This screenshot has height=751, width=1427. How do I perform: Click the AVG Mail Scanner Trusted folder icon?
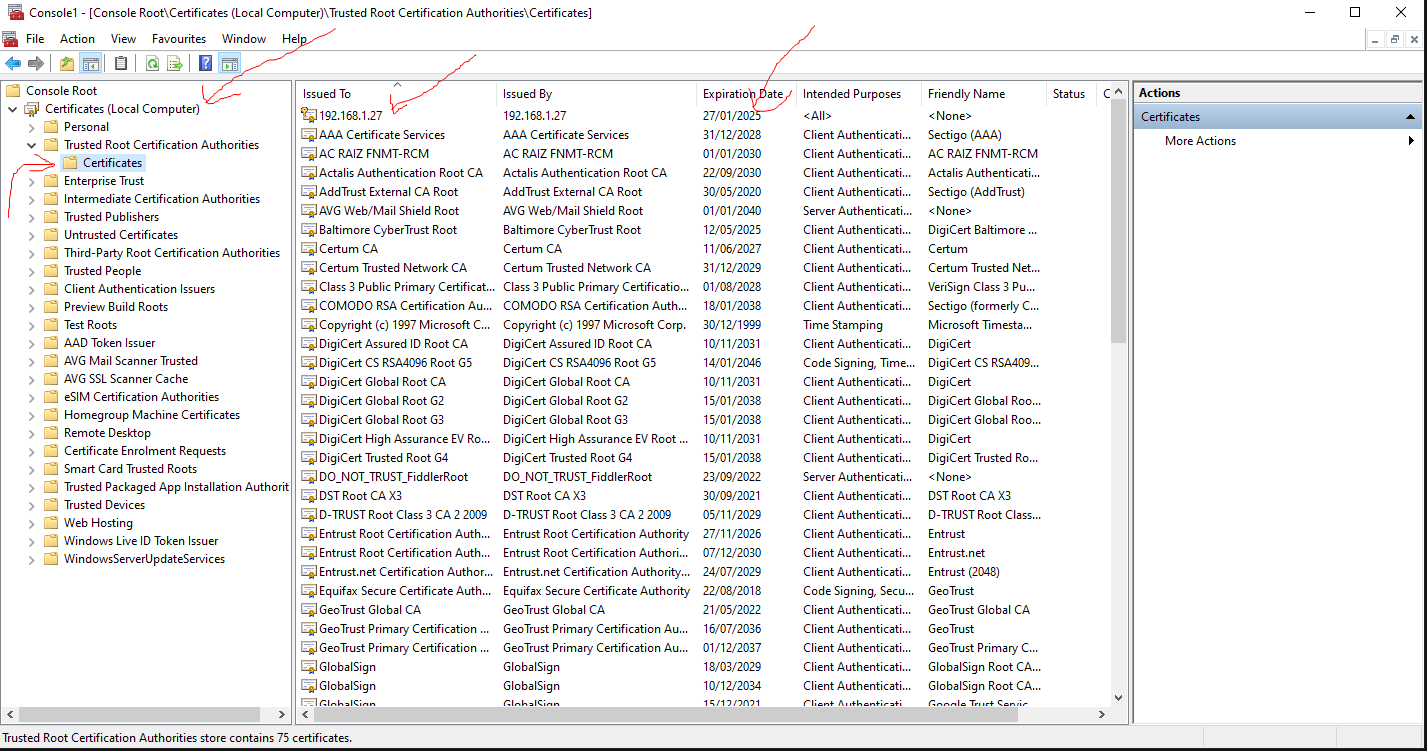[x=51, y=361]
